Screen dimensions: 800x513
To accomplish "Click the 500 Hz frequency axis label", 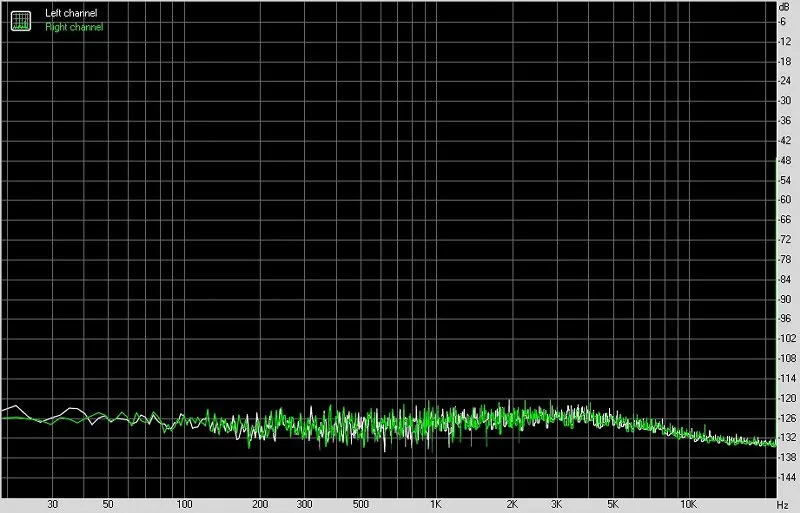I will (x=361, y=504).
